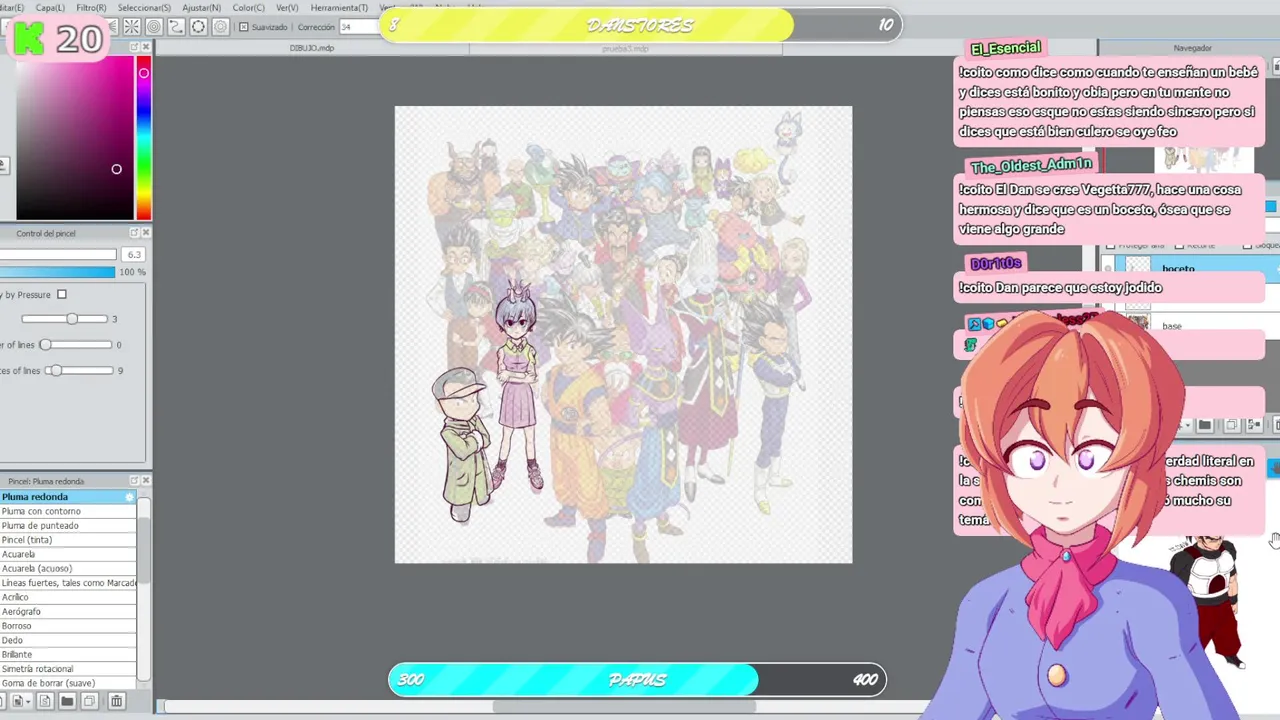This screenshot has width=1280, height=720.
Task: Select the Pincel (tinta) brush
Action: pos(68,540)
